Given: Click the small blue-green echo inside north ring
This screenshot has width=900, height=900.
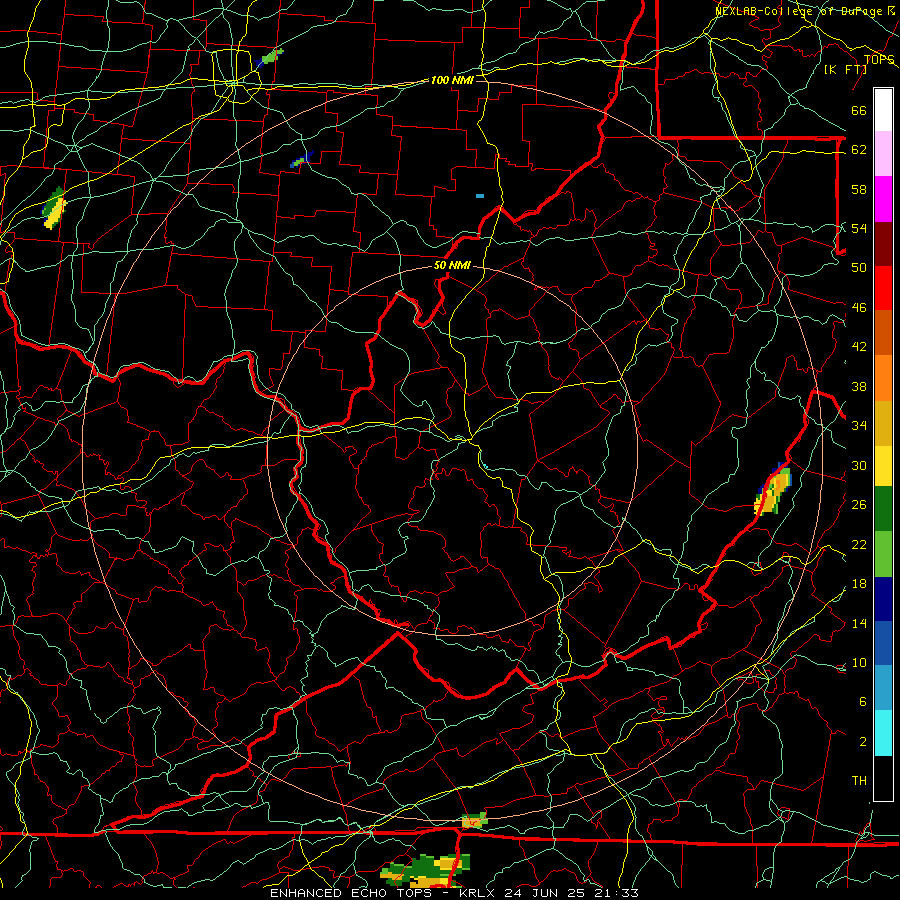Looking at the screenshot, I should pyautogui.click(x=302, y=160).
